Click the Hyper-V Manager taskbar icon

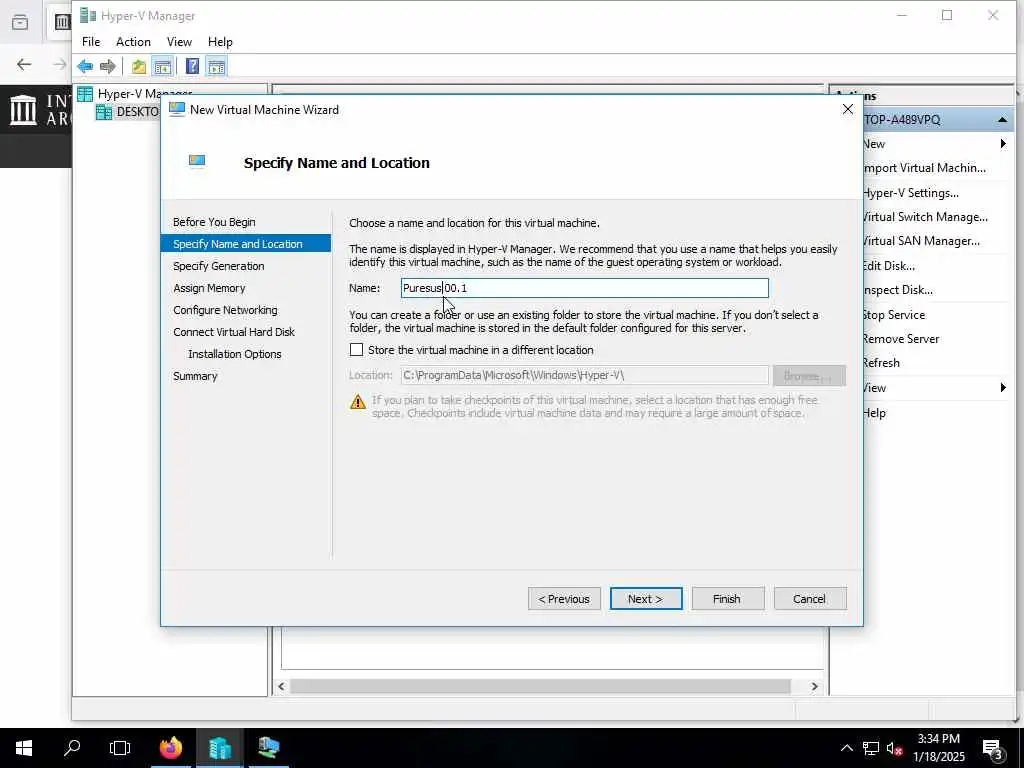point(219,748)
